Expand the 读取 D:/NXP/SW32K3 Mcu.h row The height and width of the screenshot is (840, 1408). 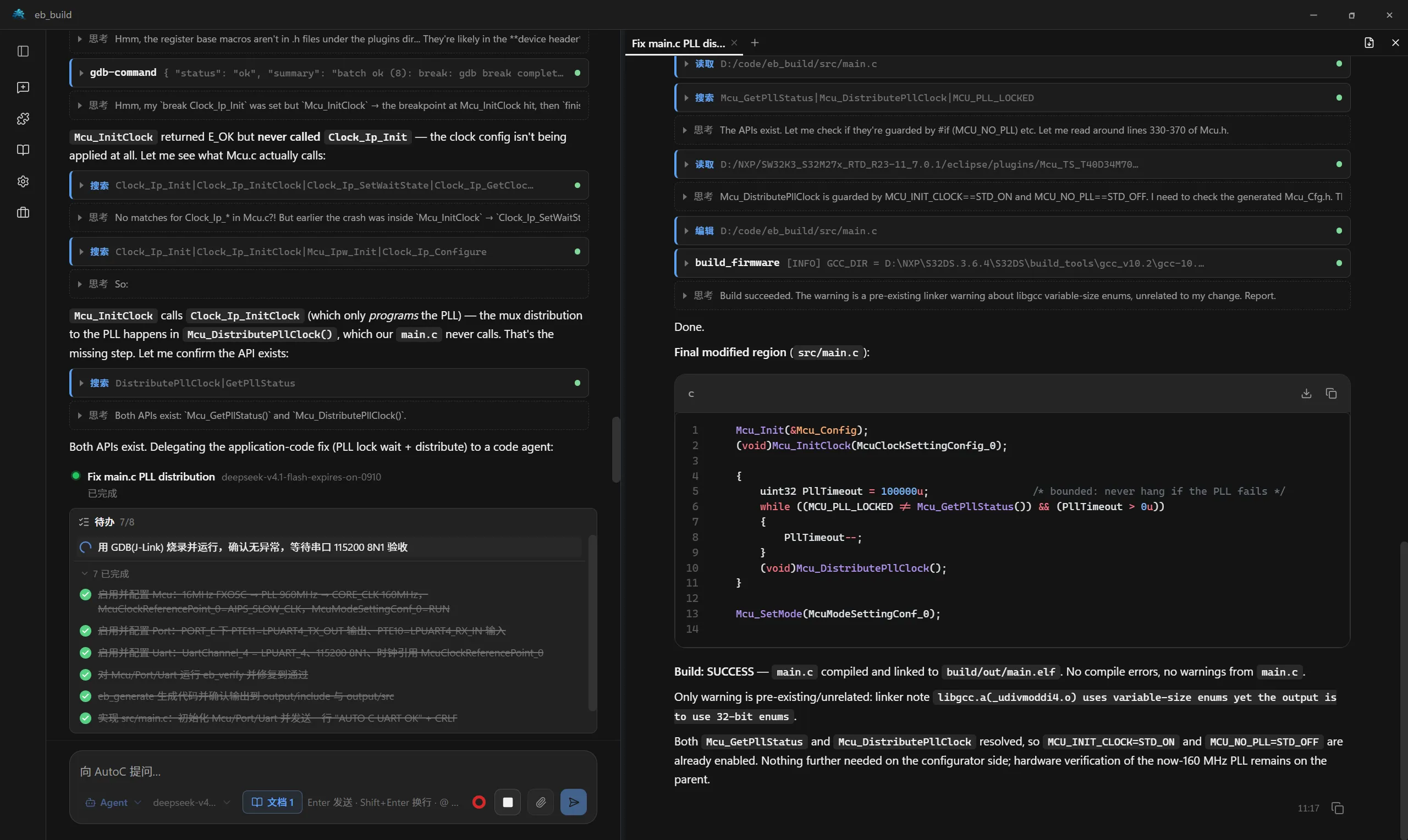coord(1012,165)
